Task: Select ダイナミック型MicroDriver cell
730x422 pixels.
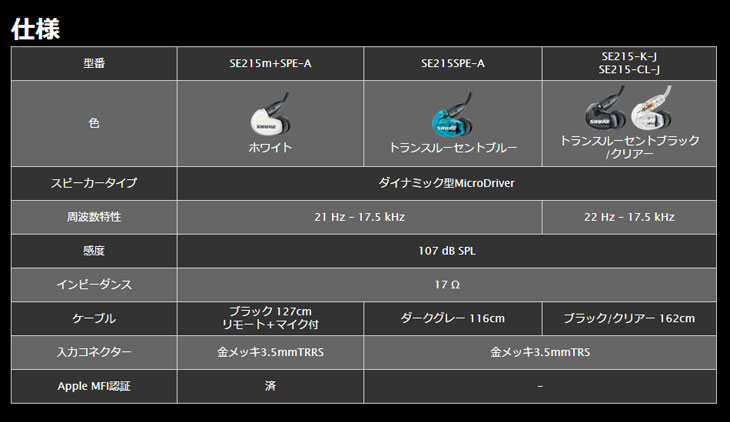Action: pyautogui.click(x=446, y=183)
